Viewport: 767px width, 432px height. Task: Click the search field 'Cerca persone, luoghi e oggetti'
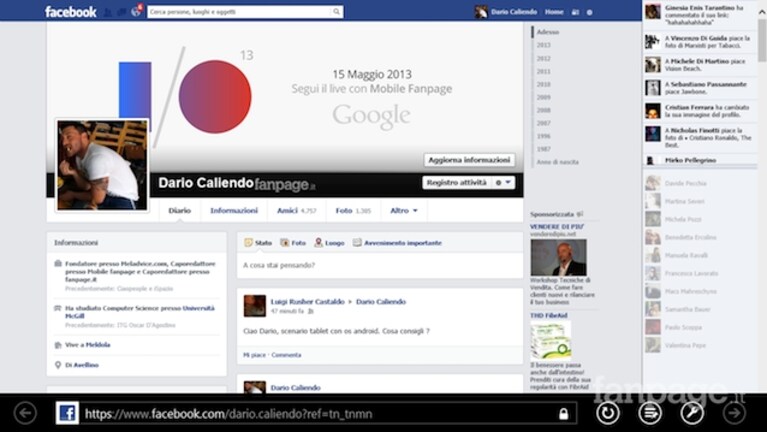240,12
